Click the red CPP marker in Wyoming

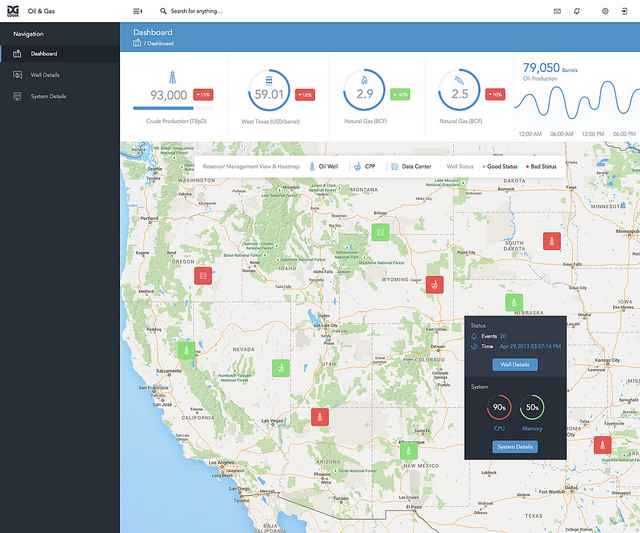click(x=435, y=284)
